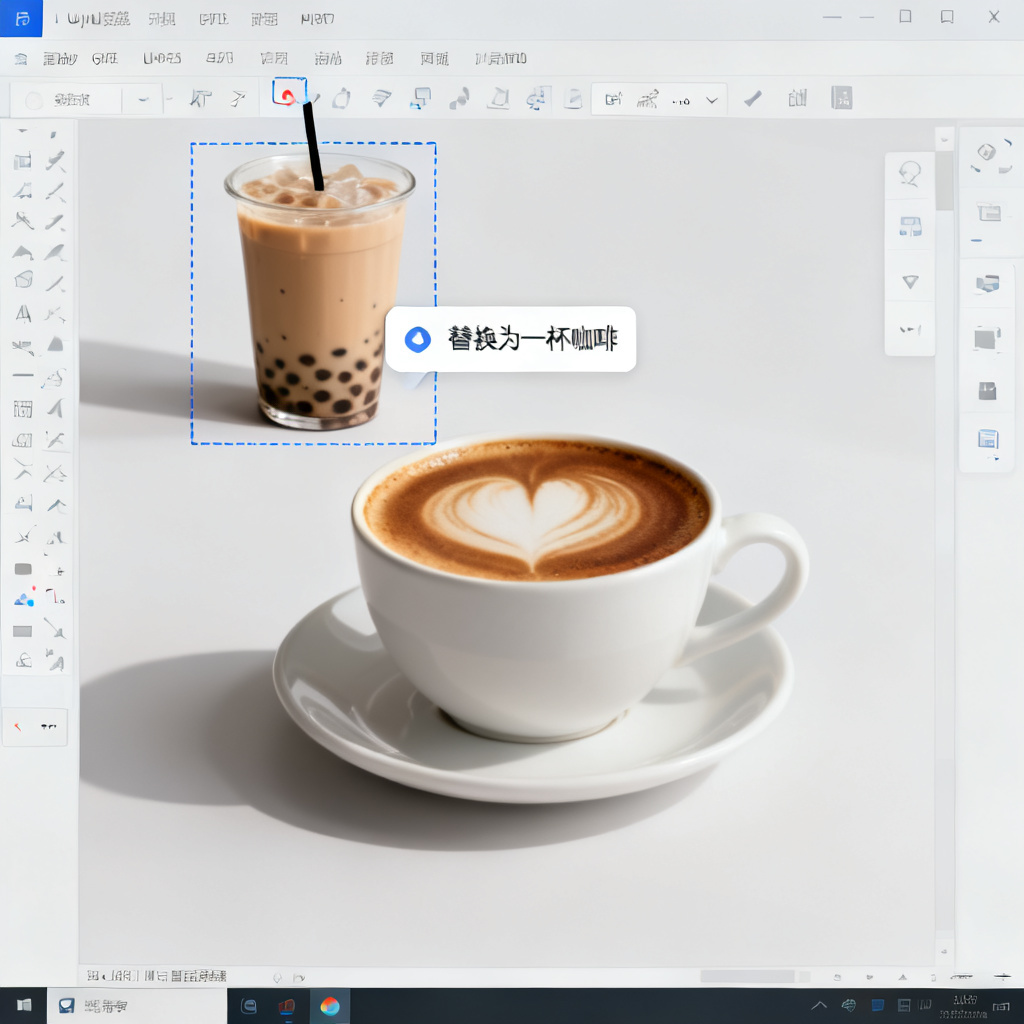Click the lower gray rectangle swatch in the toolbox

click(x=23, y=631)
